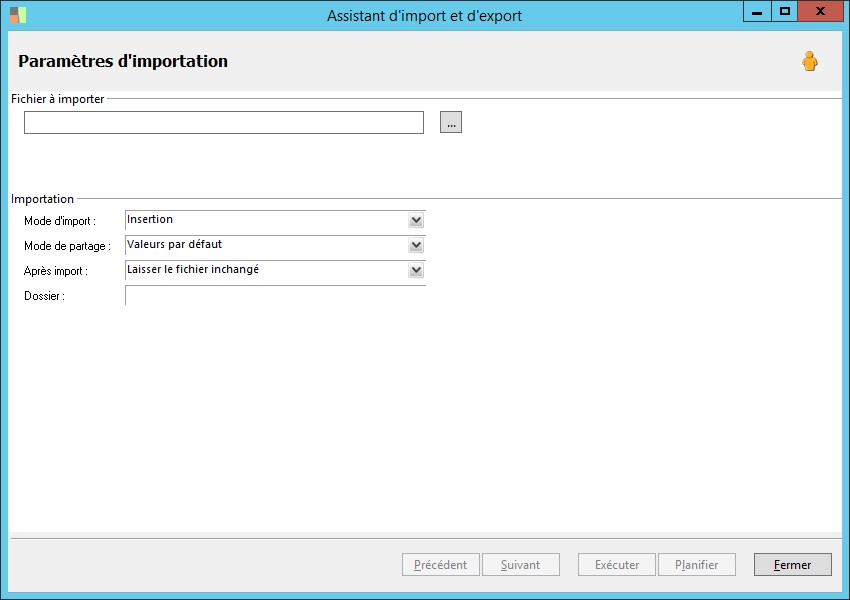Open file browser with the ellipsis button
This screenshot has height=600, width=850.
tap(451, 122)
